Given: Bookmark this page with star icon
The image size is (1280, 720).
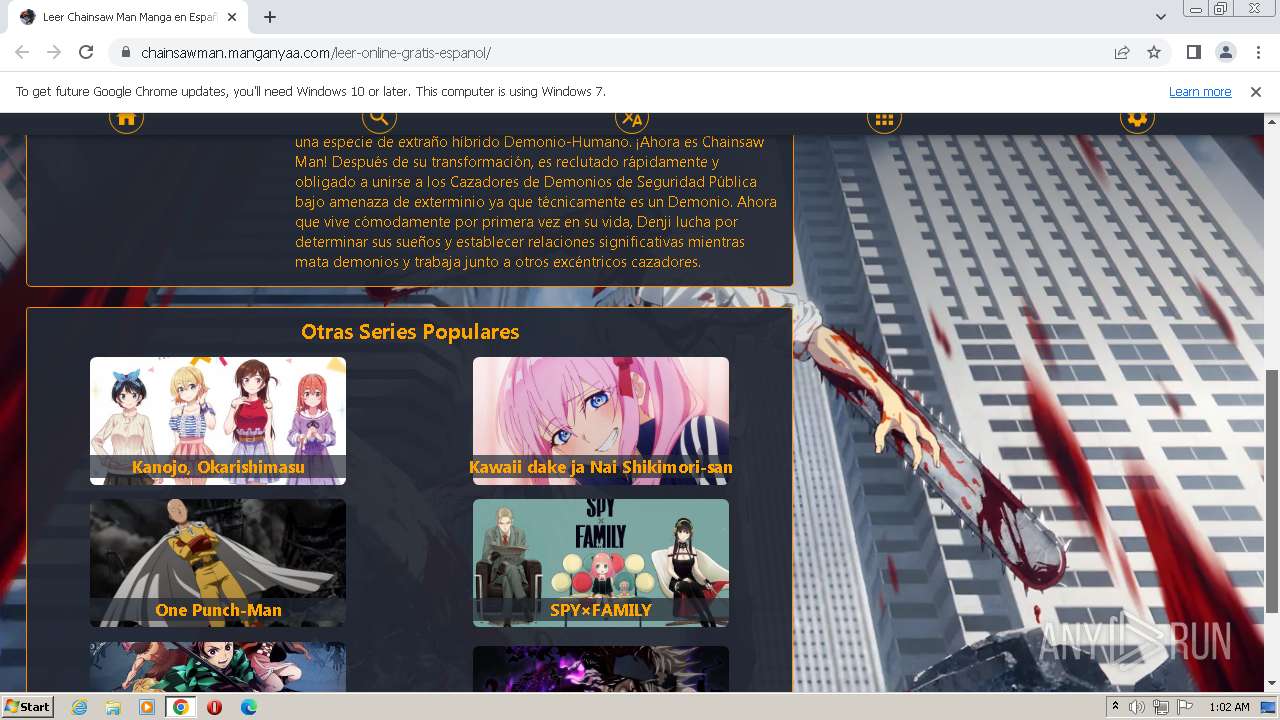Looking at the screenshot, I should coord(1154,53).
